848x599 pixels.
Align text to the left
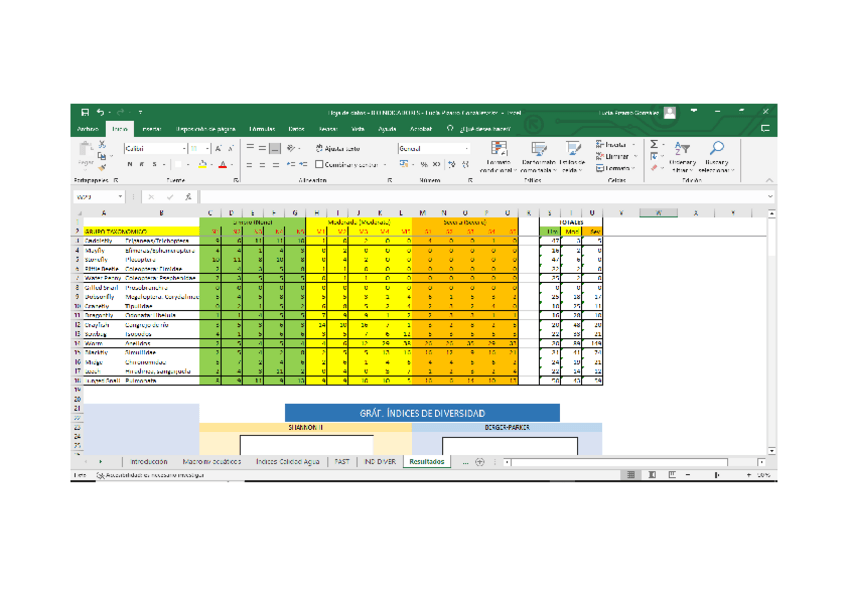point(250,164)
